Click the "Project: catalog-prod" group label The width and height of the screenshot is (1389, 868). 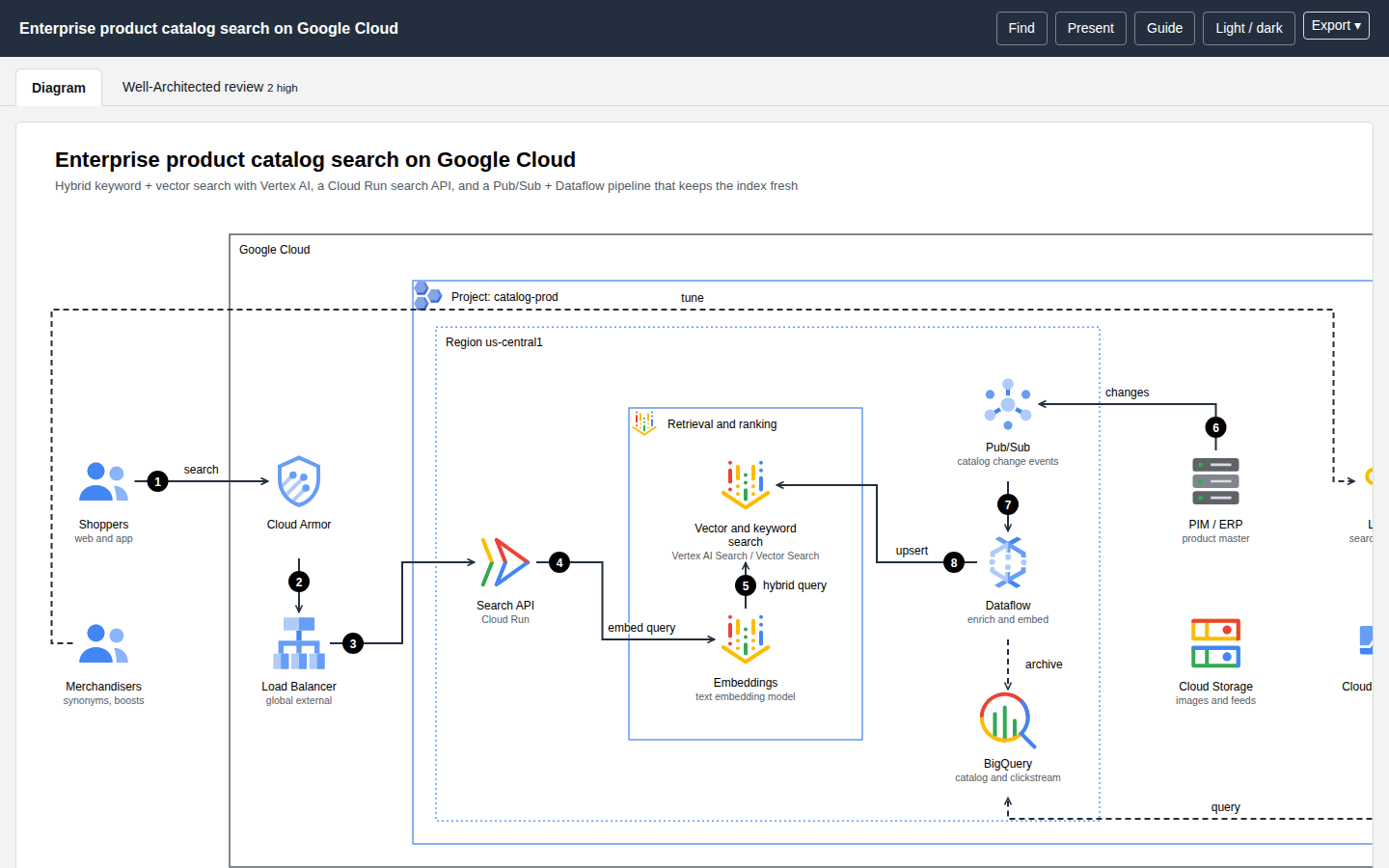[x=504, y=297]
